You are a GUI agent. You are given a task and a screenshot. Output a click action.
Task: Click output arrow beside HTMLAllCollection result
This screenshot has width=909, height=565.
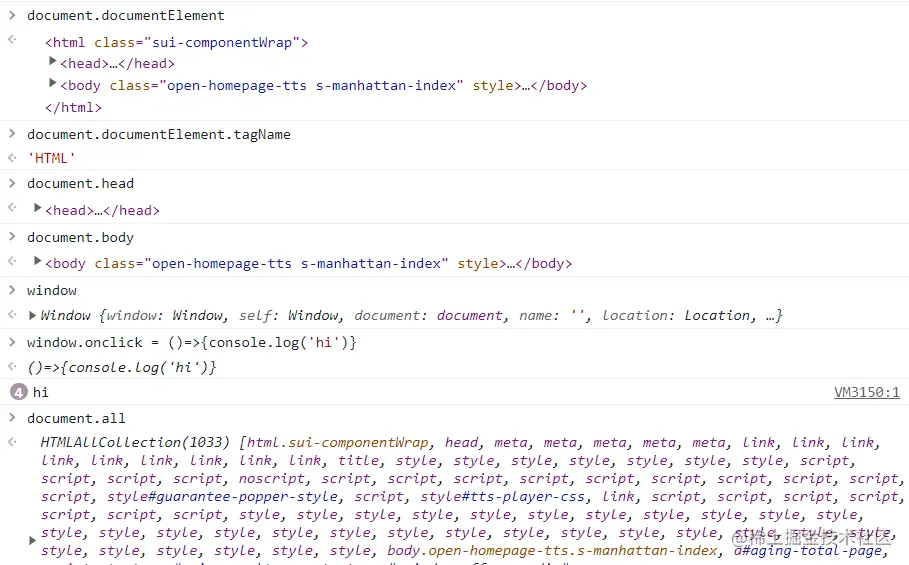(x=12, y=442)
